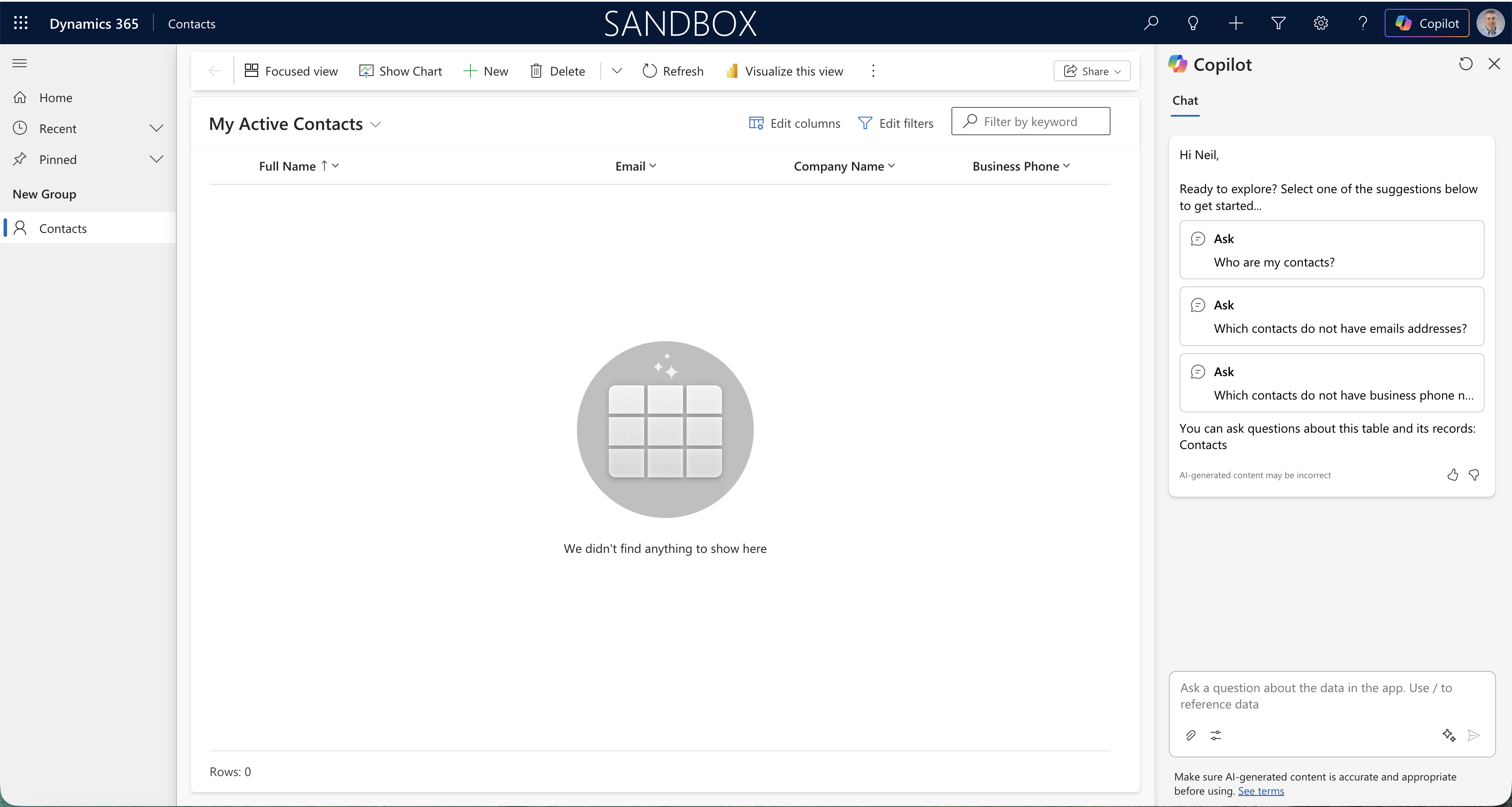Click the help question mark icon
This screenshot has height=807, width=1512.
pos(1363,23)
